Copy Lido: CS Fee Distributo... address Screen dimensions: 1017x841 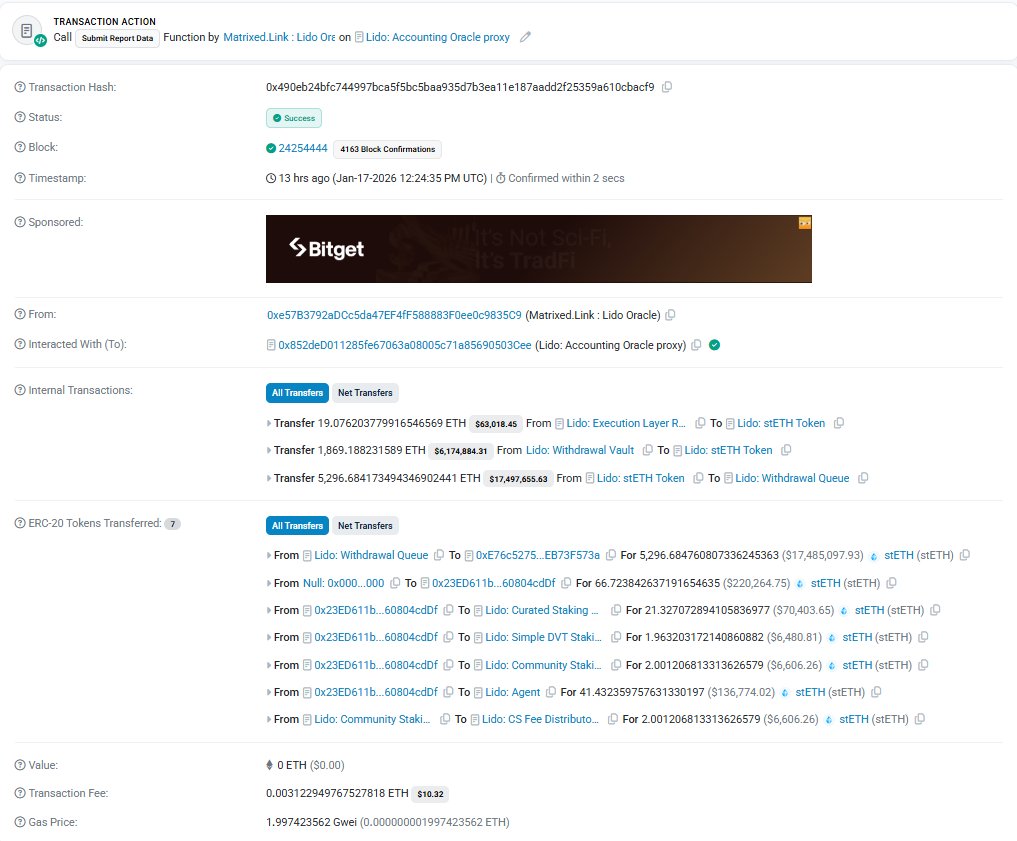pyautogui.click(x=612, y=719)
